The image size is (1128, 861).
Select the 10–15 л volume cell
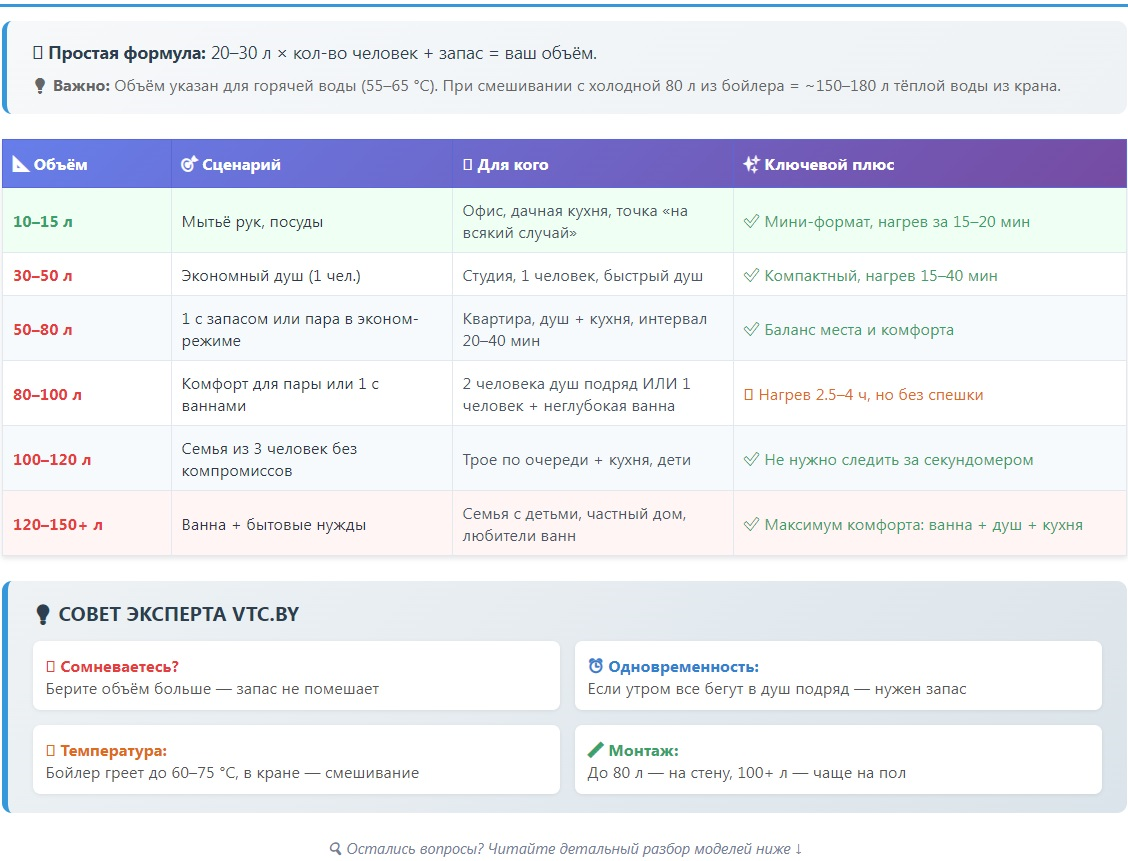[43, 222]
